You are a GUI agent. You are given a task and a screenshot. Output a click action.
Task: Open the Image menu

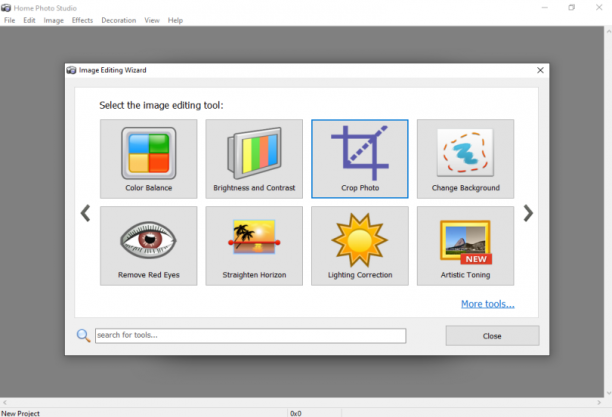(x=53, y=20)
